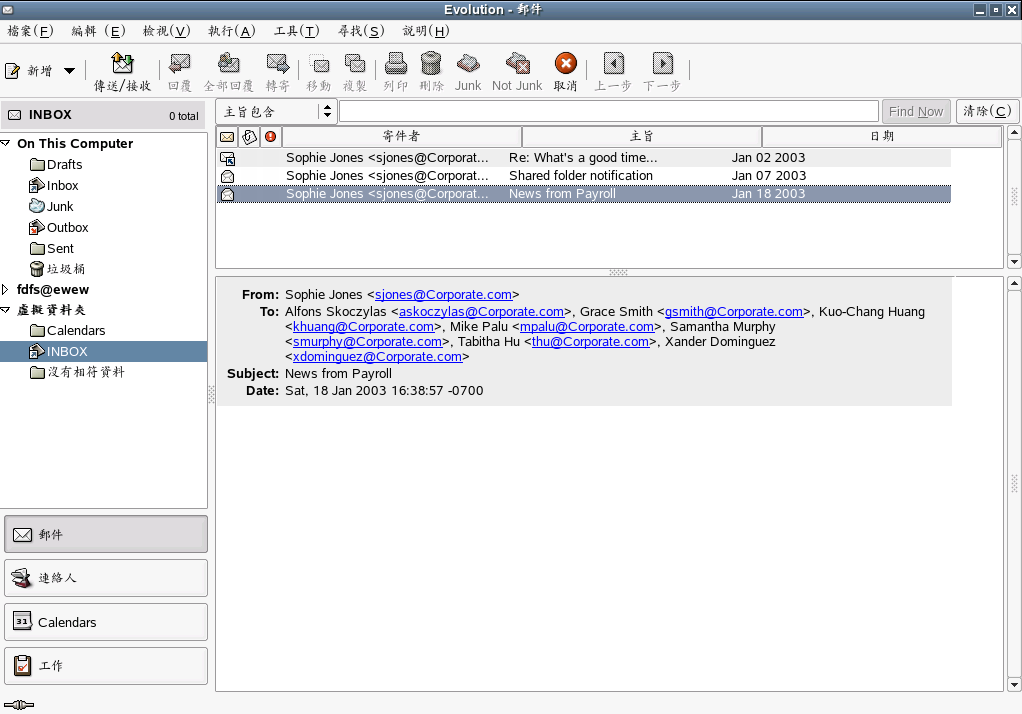The height and width of the screenshot is (714, 1022).
Task: Open the 工具(T) menu
Action: (296, 31)
